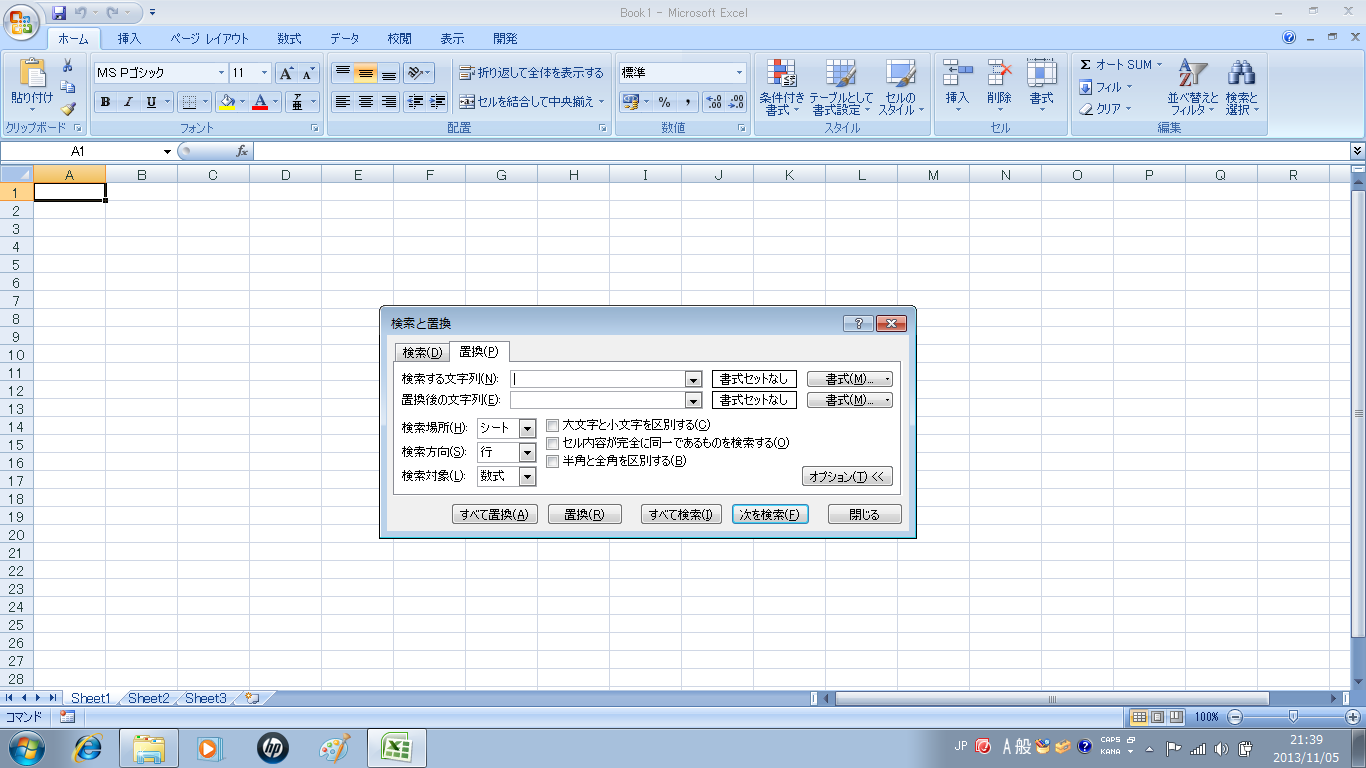Image resolution: width=1366 pixels, height=768 pixels.
Task: Expand the 検索場所 dropdown
Action: coord(527,428)
